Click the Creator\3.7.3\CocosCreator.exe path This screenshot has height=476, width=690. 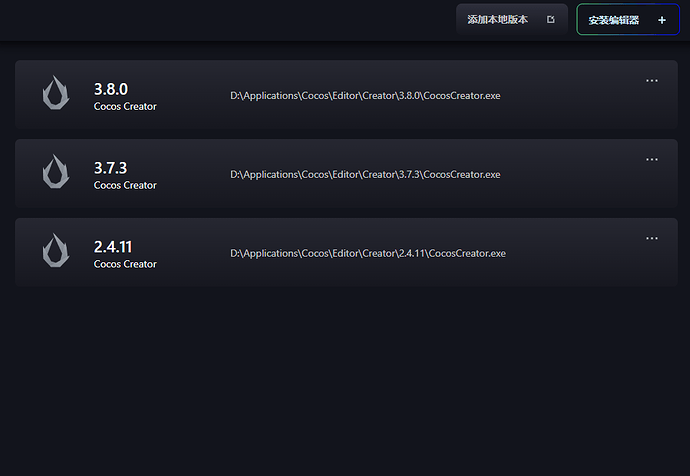(x=365, y=174)
